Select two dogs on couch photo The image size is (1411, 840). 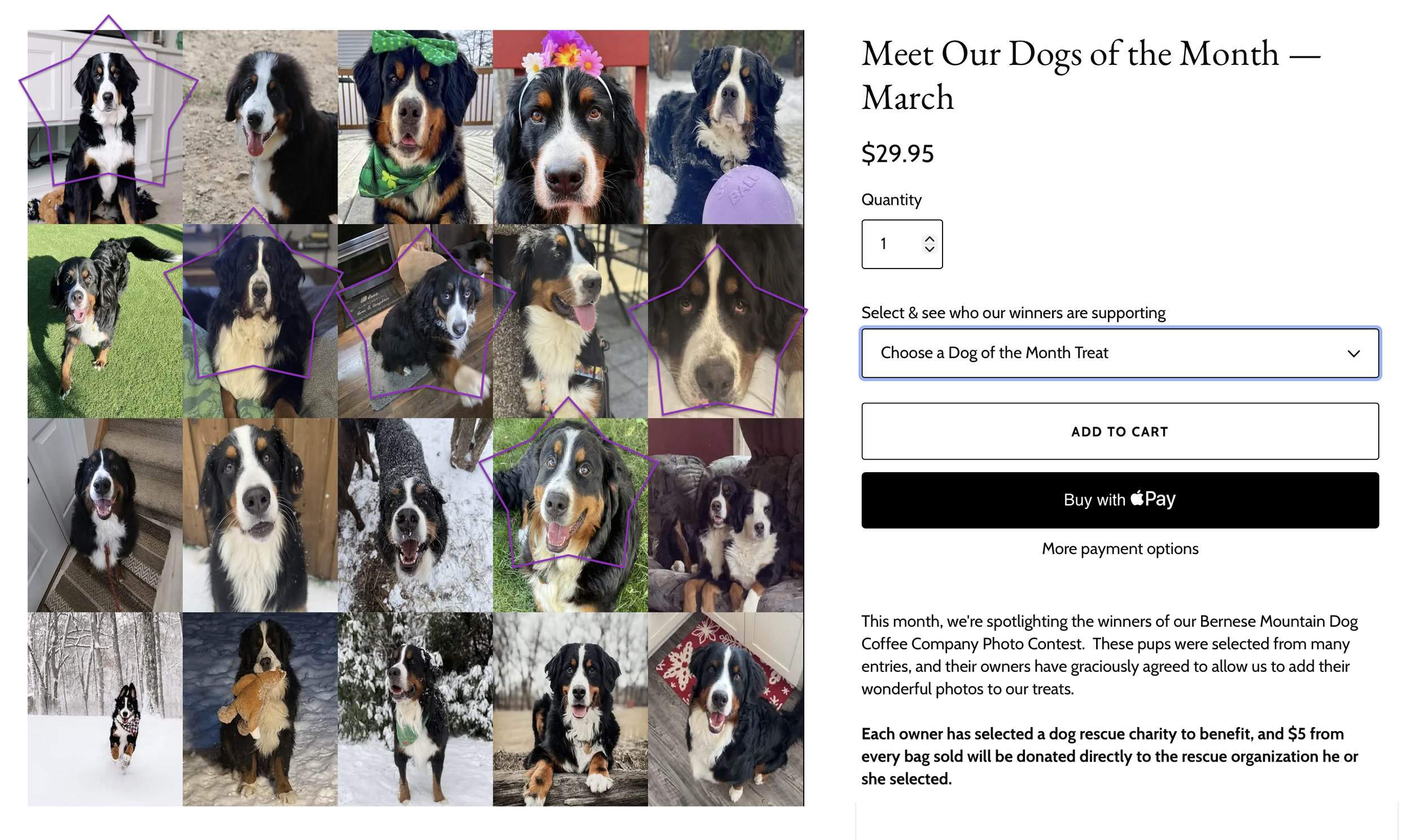[725, 515]
